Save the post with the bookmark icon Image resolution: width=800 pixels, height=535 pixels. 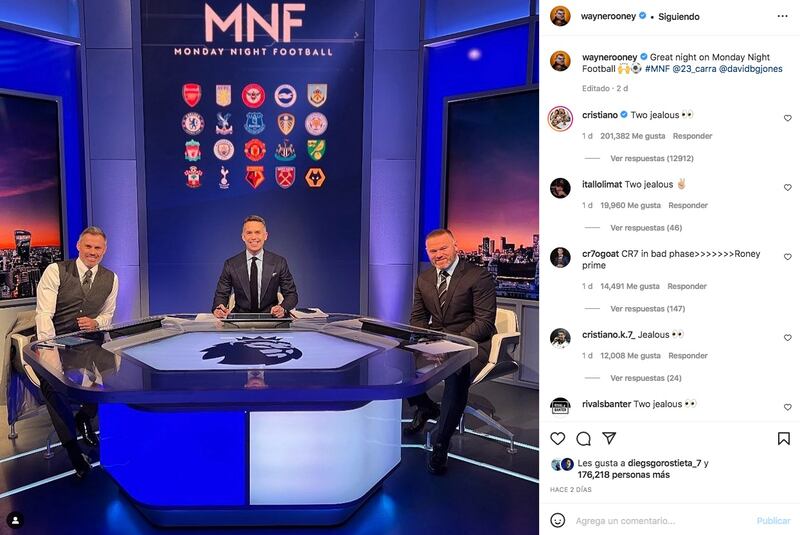(784, 439)
